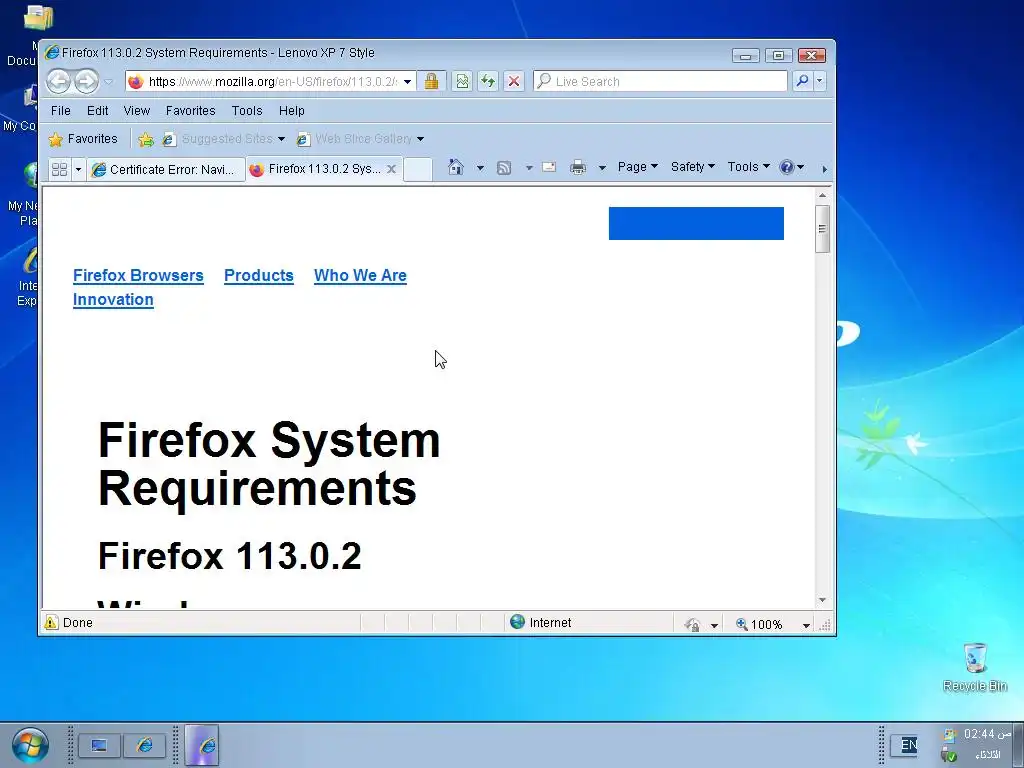Expand the feeds dropdown arrow
This screenshot has width=1024, height=768.
click(529, 168)
